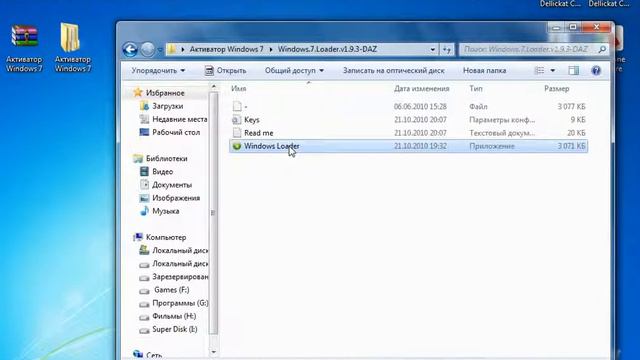Open help with the question mark icon
This screenshot has width=640, height=360.
[596, 71]
